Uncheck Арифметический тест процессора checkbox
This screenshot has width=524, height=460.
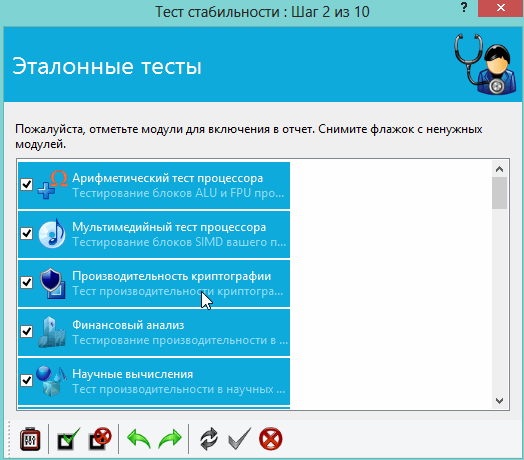coord(26,184)
